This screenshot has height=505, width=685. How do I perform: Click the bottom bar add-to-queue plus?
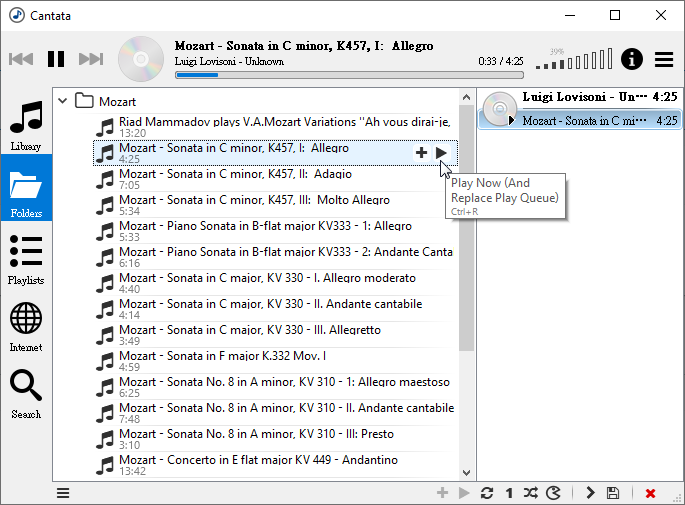click(442, 493)
